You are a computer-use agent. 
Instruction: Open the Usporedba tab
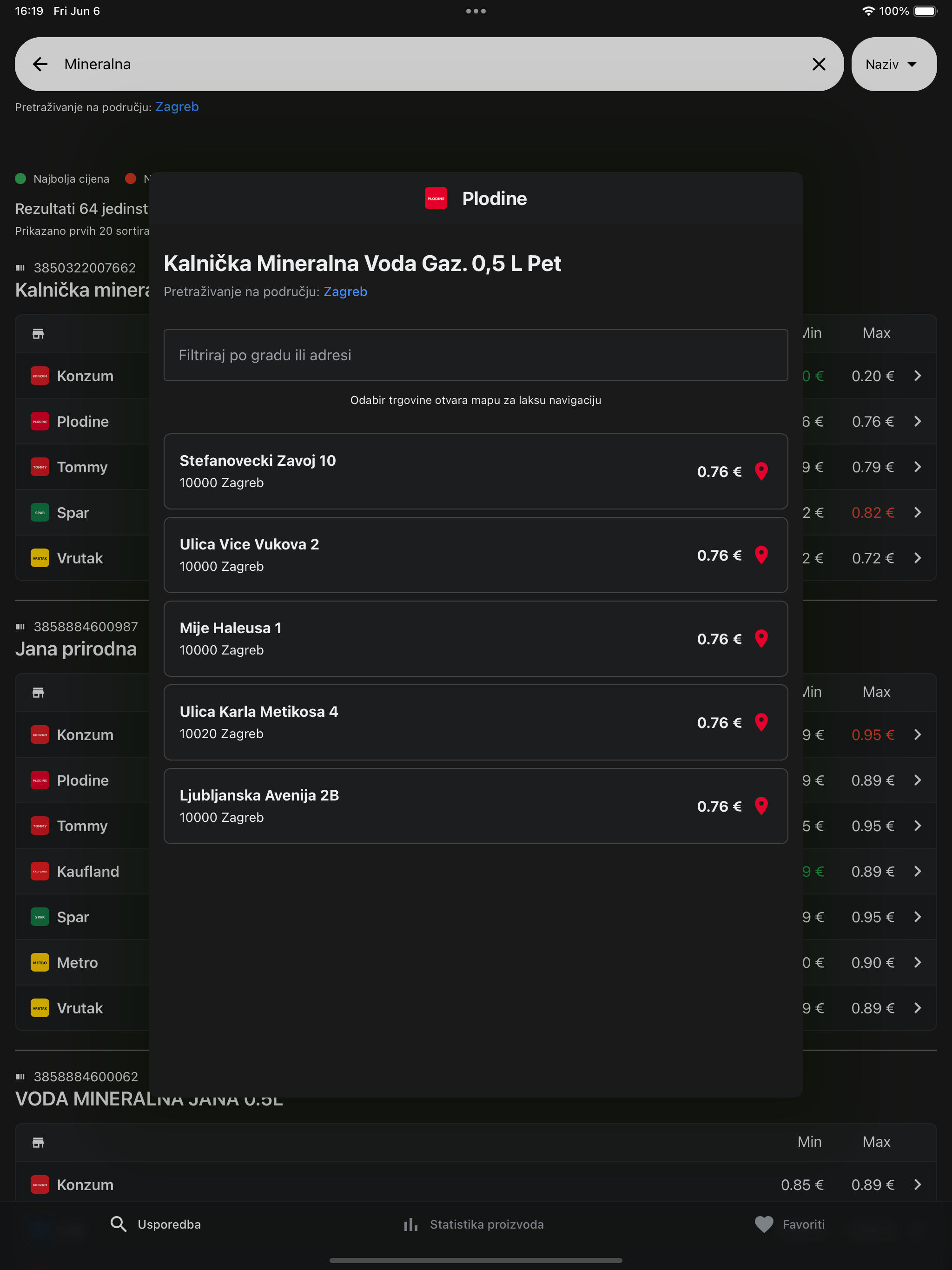click(x=155, y=1224)
